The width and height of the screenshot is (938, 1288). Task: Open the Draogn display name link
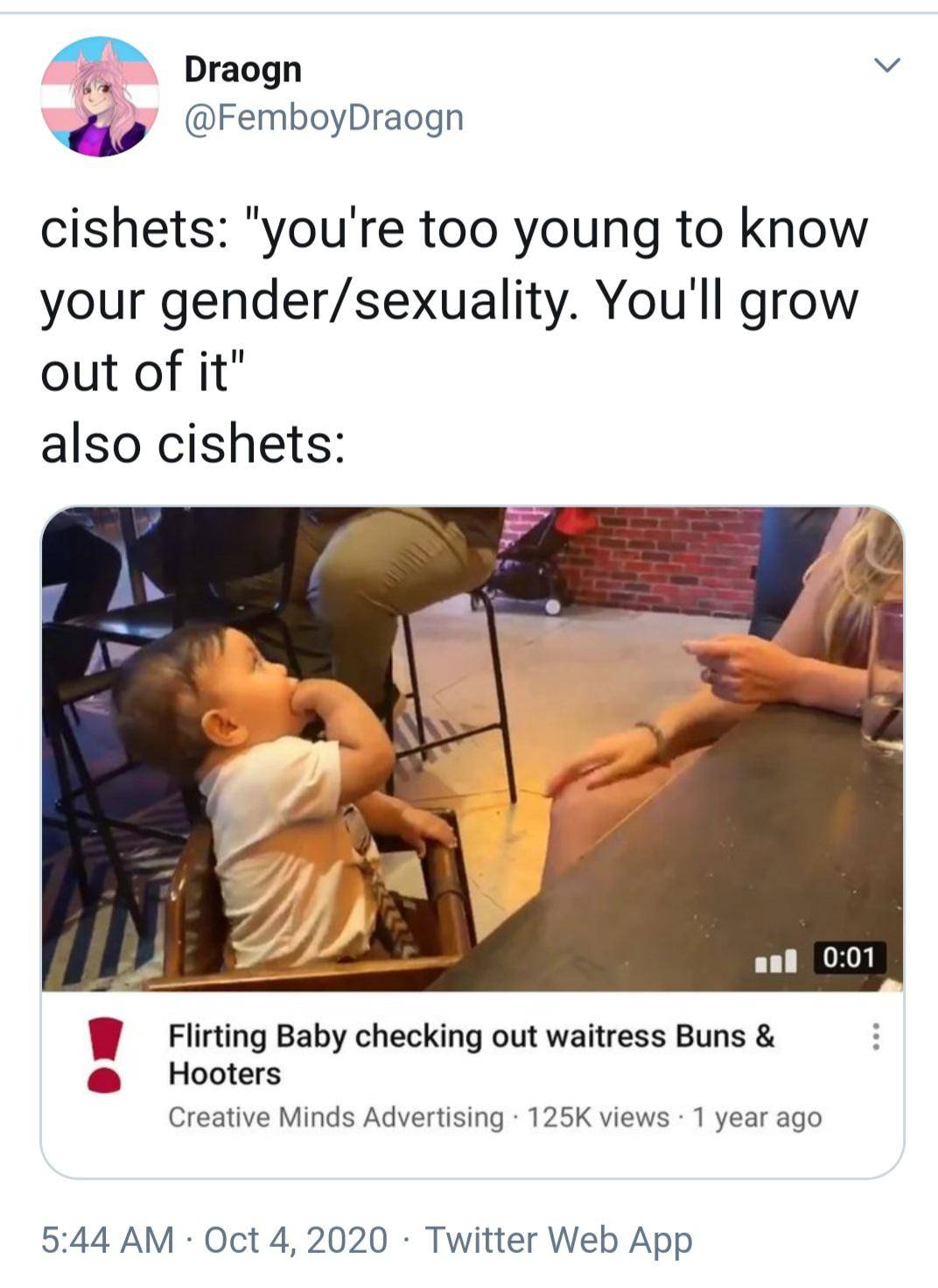(242, 69)
